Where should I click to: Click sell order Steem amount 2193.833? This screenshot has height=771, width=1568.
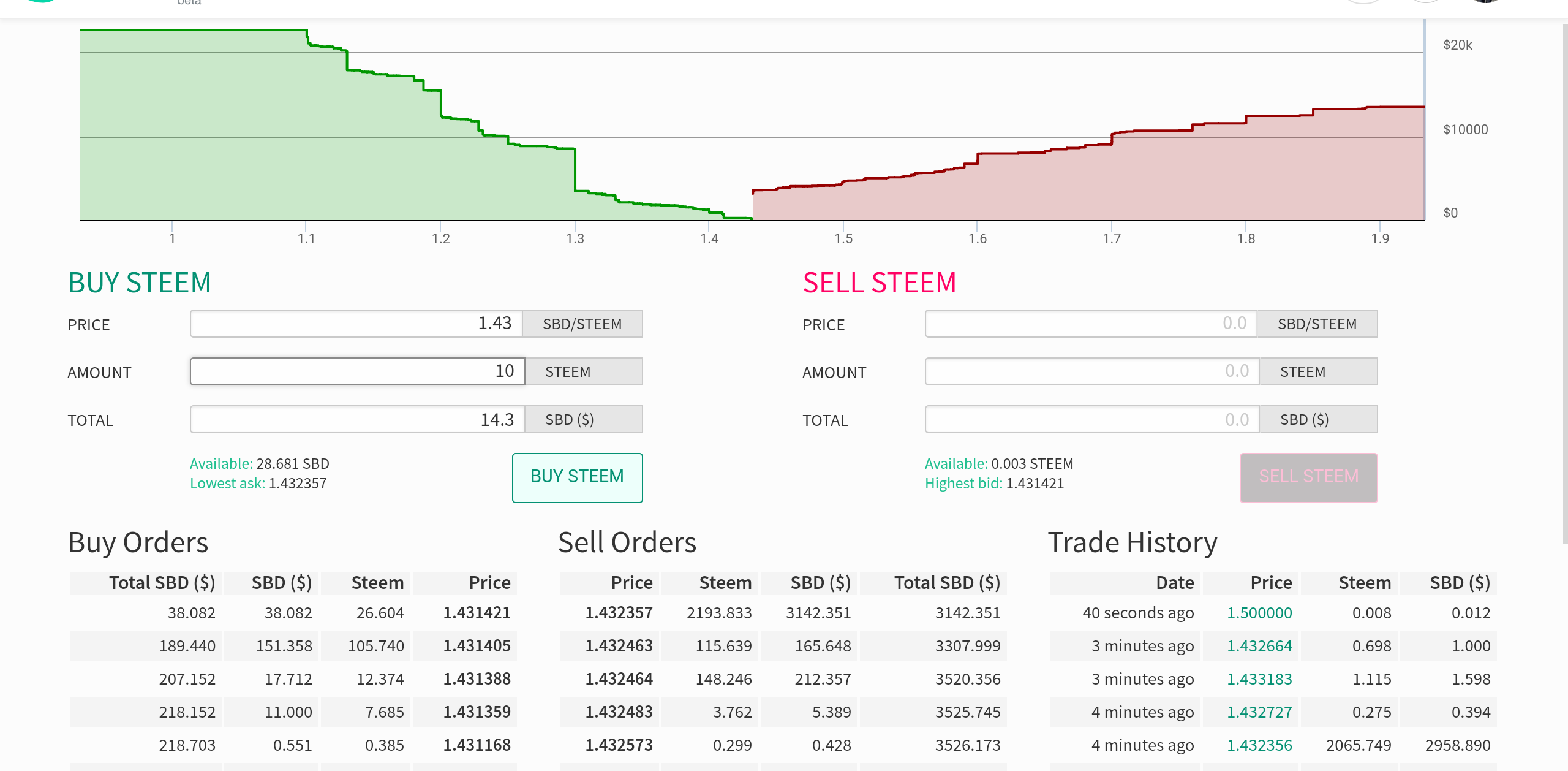pyautogui.click(x=719, y=613)
